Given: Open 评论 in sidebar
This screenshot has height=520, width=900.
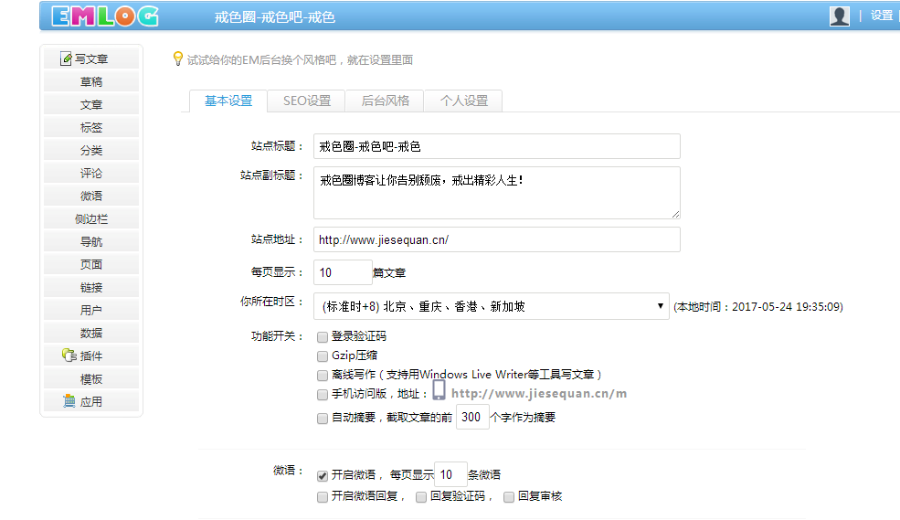Looking at the screenshot, I should (x=91, y=173).
